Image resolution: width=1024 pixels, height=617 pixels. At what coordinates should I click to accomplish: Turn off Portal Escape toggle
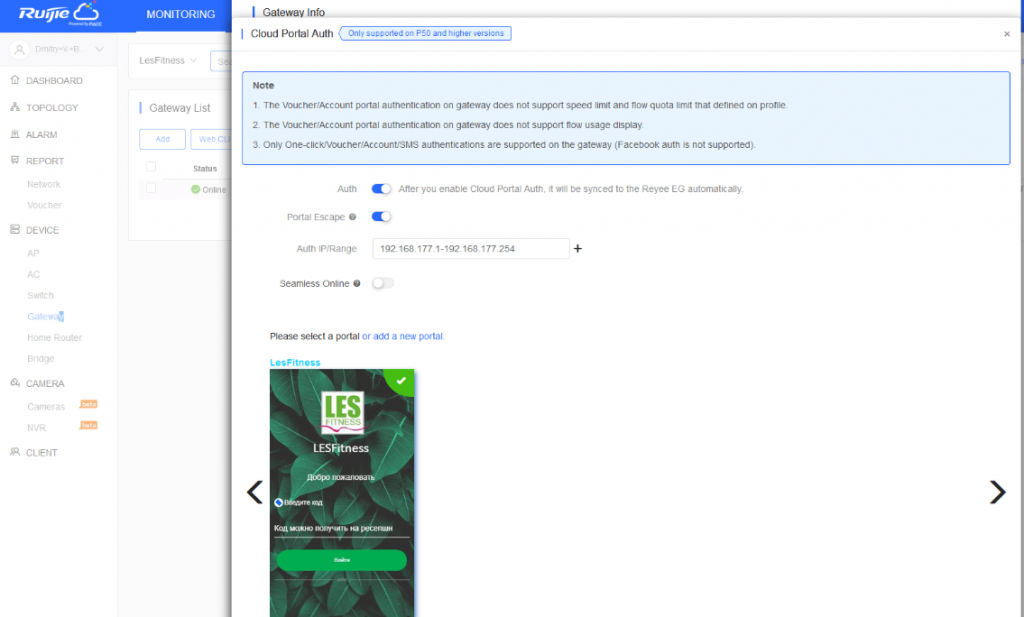(381, 216)
